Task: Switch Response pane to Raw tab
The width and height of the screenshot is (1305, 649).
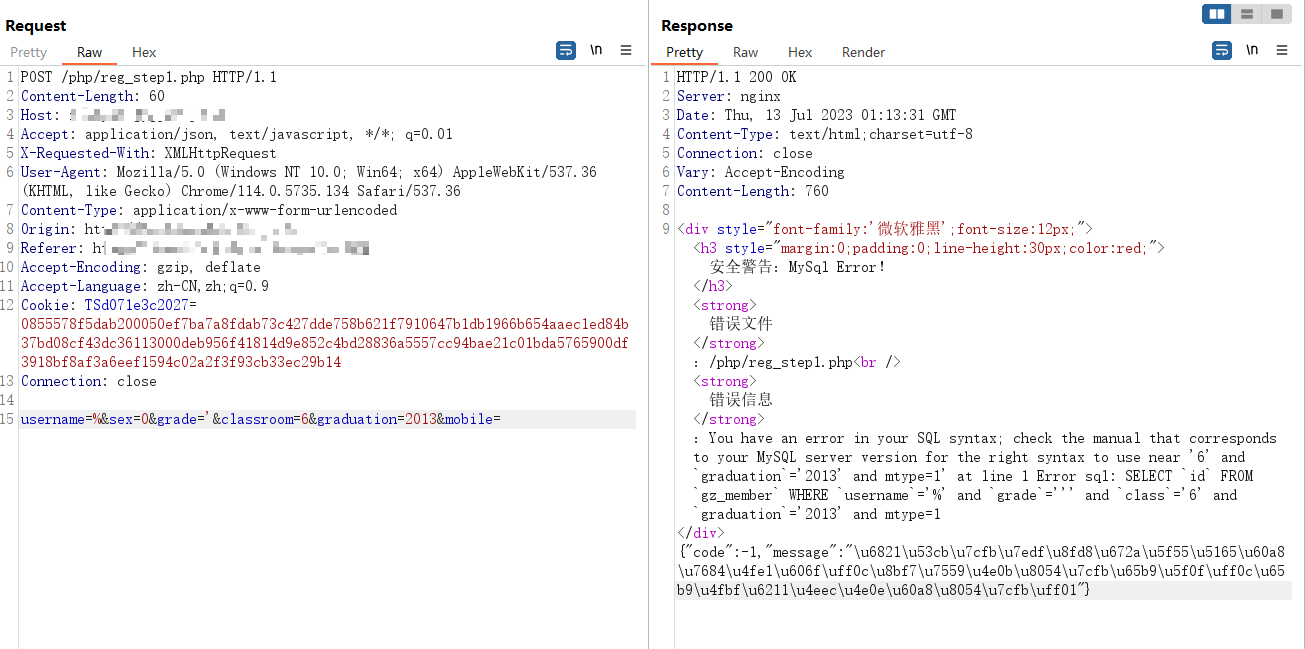Action: coord(746,52)
